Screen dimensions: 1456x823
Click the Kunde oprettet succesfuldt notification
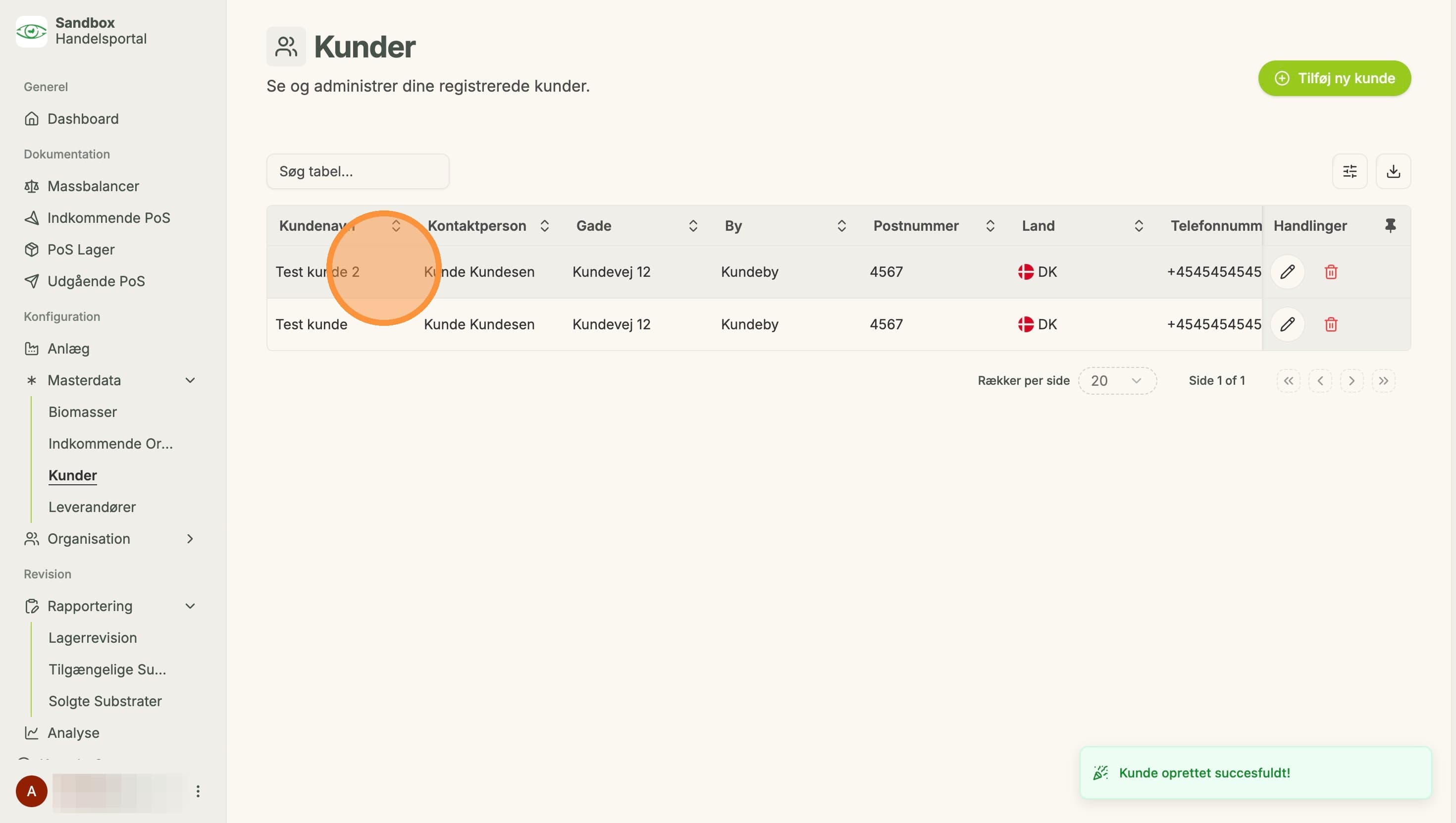pyautogui.click(x=1255, y=772)
